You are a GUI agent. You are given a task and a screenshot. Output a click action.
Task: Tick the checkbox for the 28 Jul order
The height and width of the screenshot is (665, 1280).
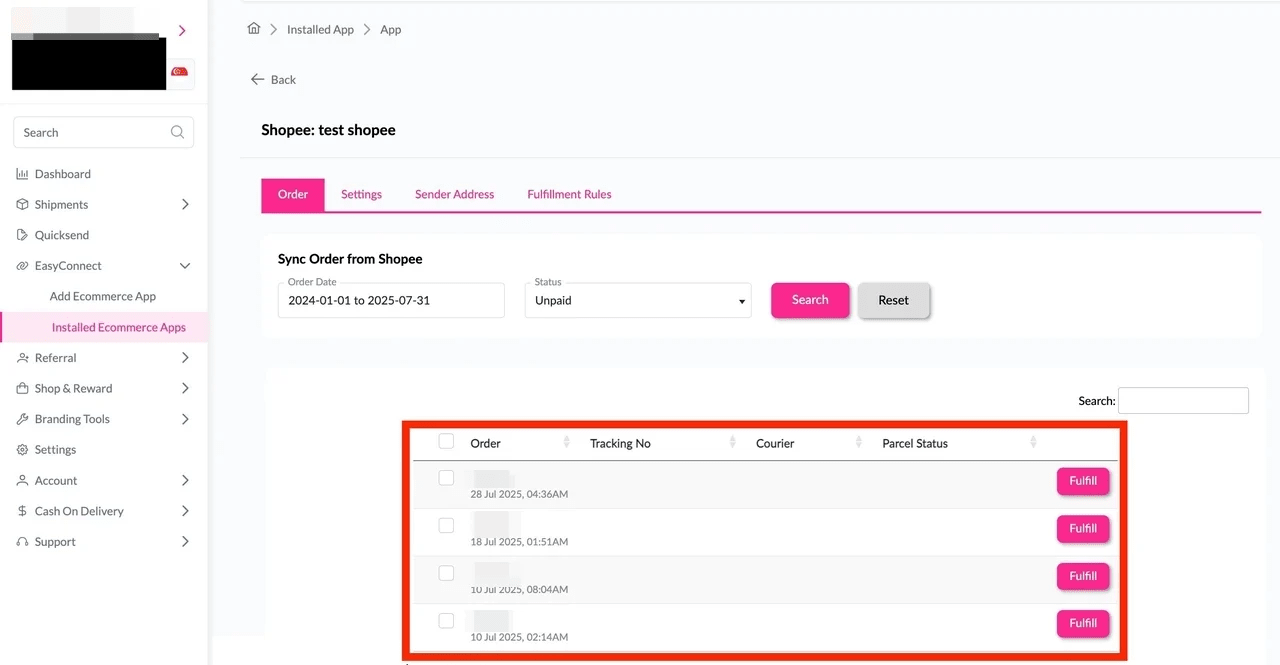click(x=446, y=477)
